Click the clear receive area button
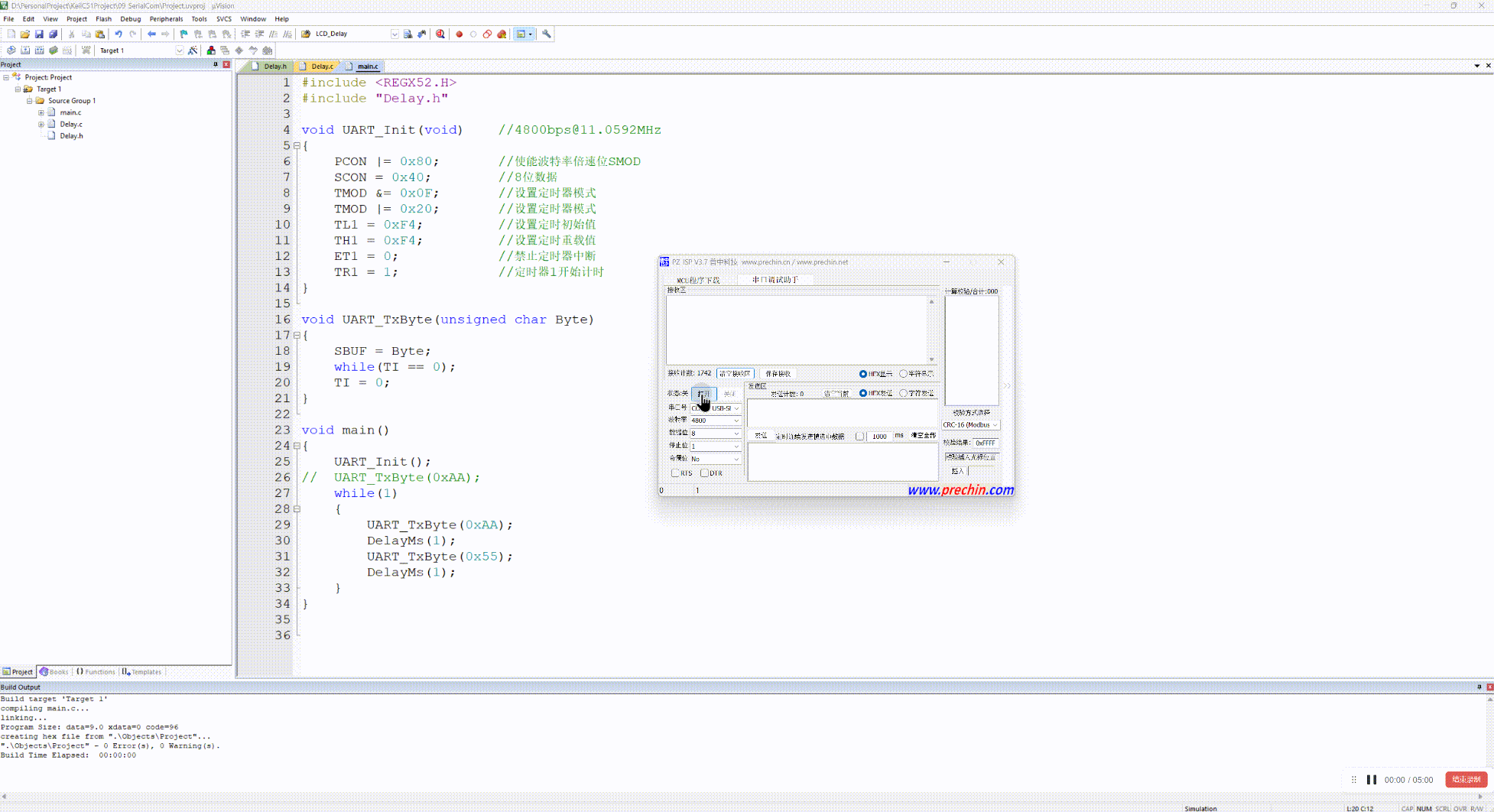Viewport: 1494px width, 812px height. click(735, 374)
